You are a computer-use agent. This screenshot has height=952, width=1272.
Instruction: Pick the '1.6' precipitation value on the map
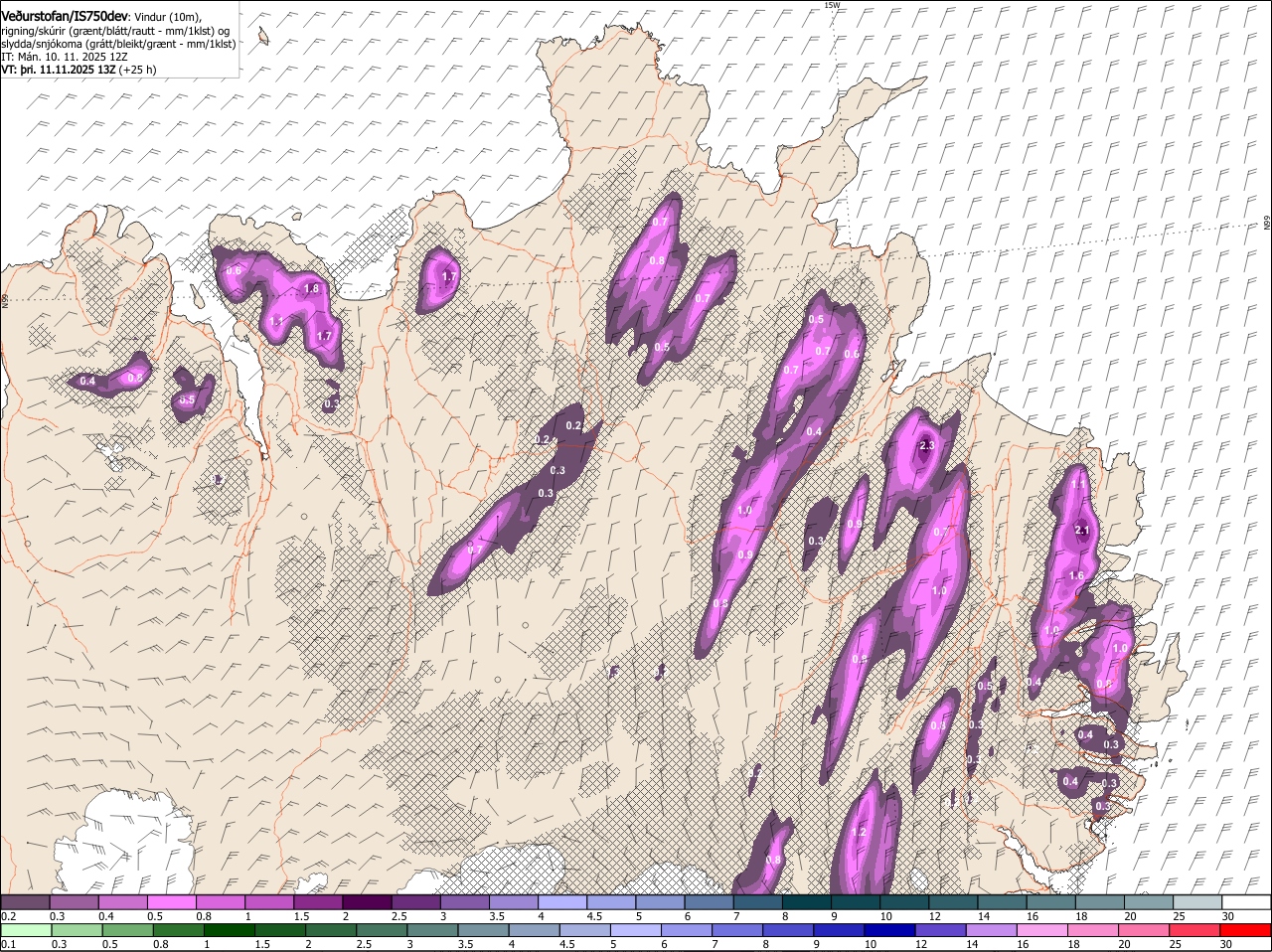pos(1076,576)
